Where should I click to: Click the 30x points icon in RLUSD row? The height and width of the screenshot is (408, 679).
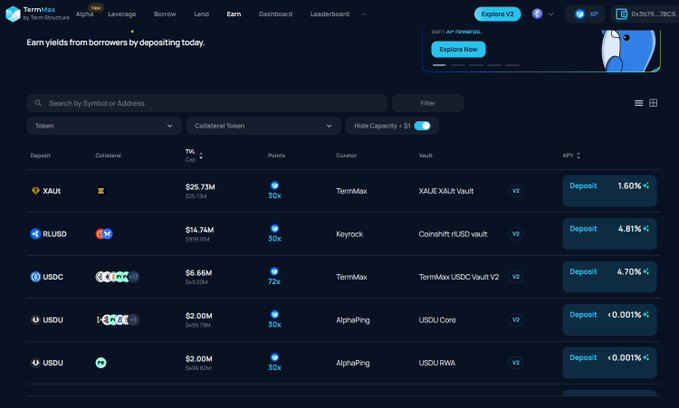point(275,228)
